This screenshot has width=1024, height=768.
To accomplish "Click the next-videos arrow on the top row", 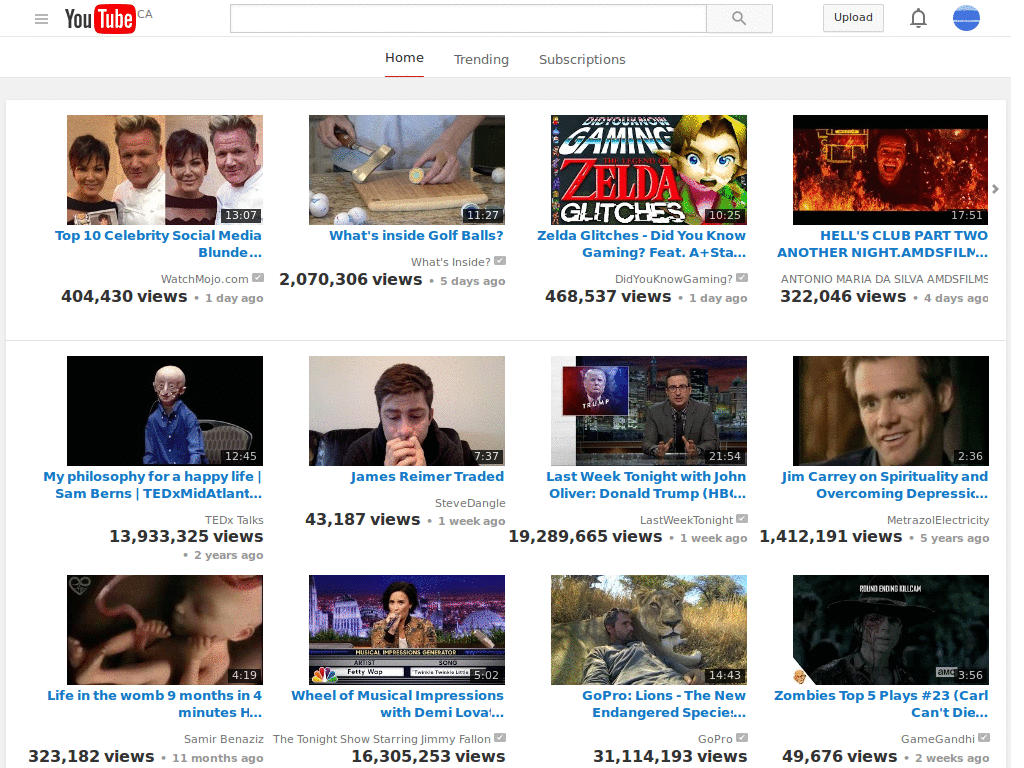I will pos(995,189).
